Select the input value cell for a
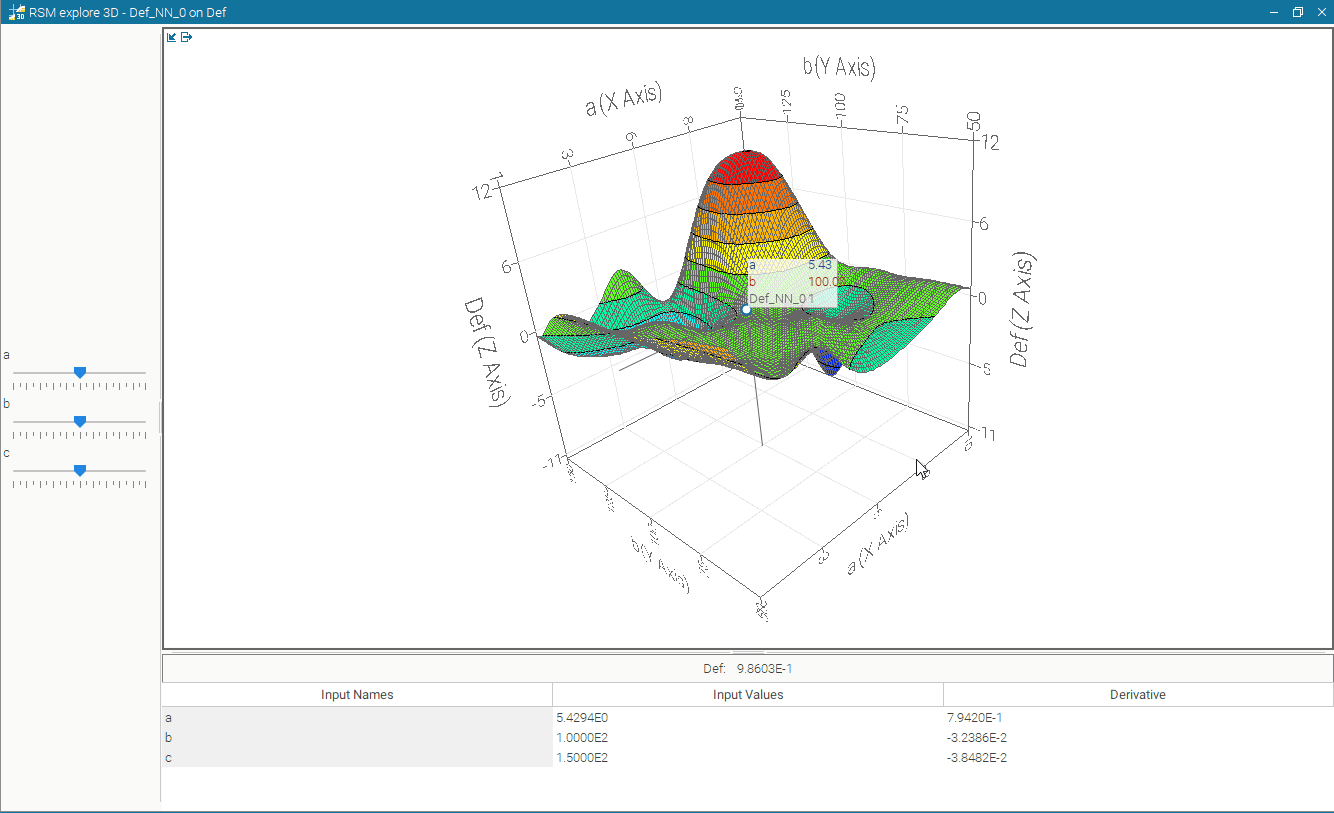The image size is (1334, 813). pos(747,718)
